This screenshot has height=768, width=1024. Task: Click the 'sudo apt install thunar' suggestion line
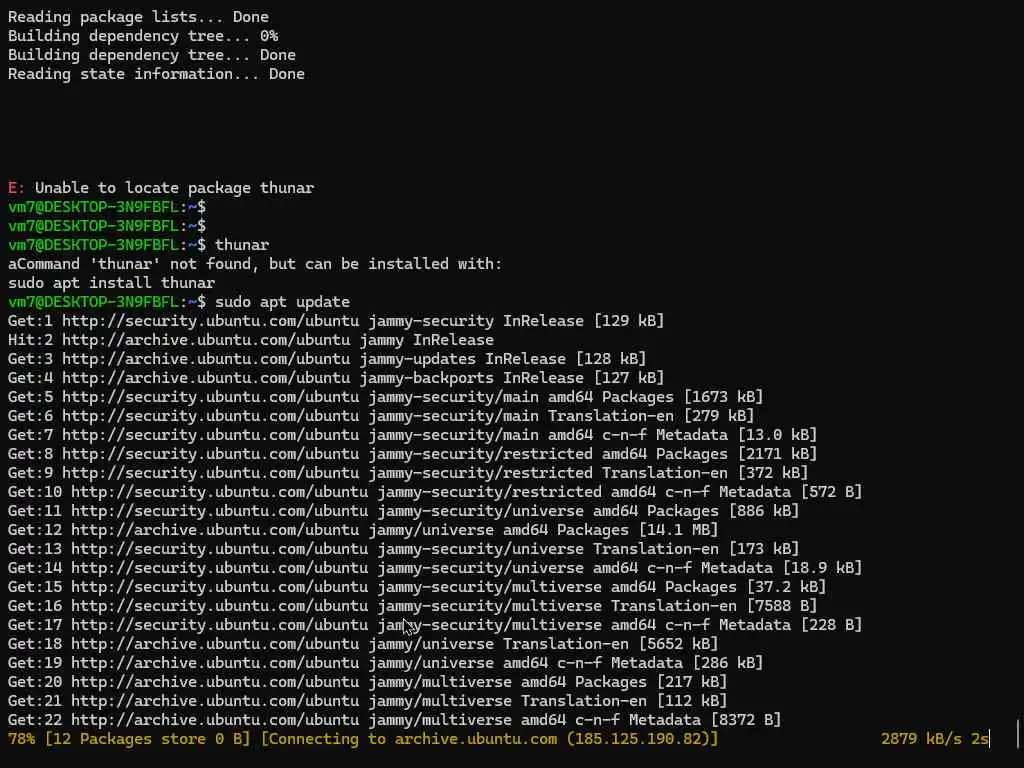click(x=111, y=283)
